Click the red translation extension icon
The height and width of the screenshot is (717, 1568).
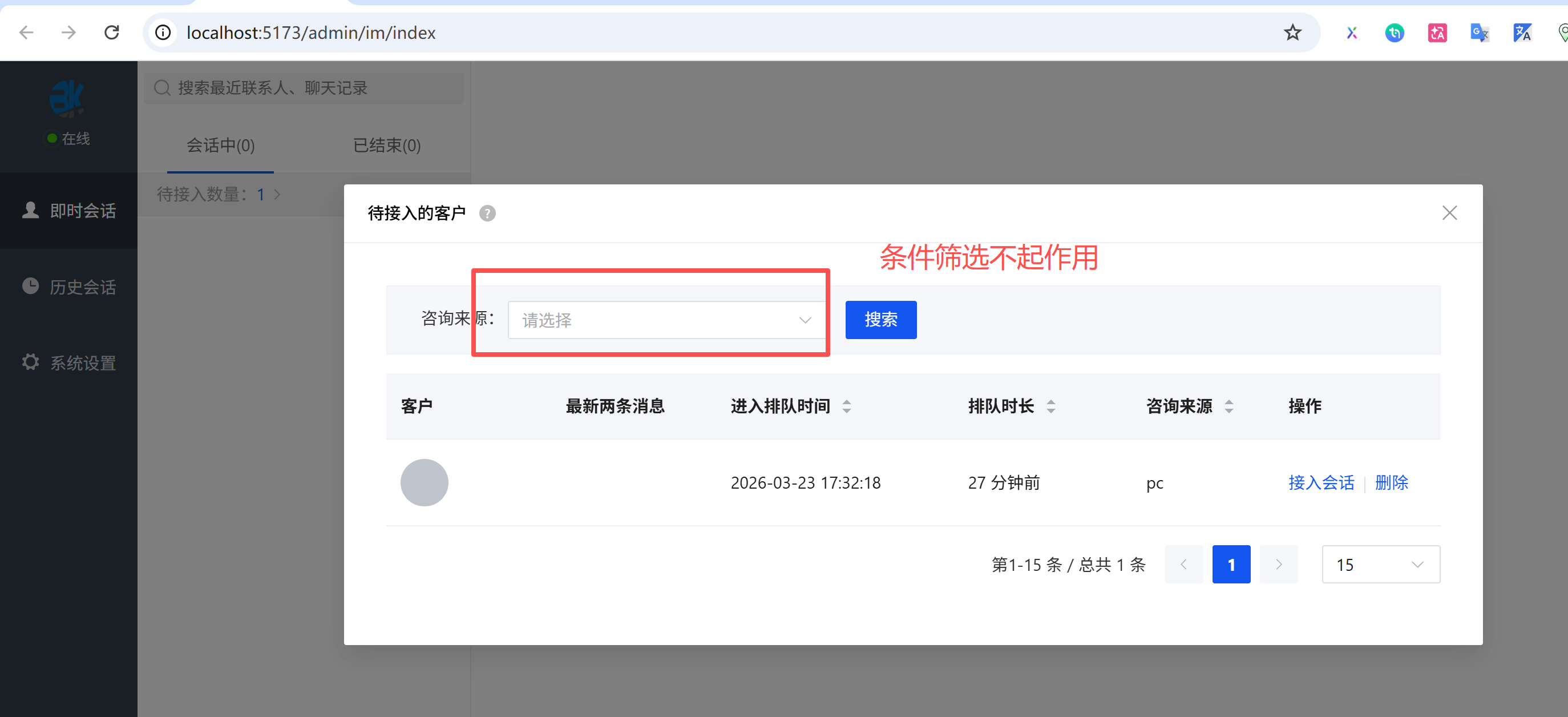[x=1437, y=33]
